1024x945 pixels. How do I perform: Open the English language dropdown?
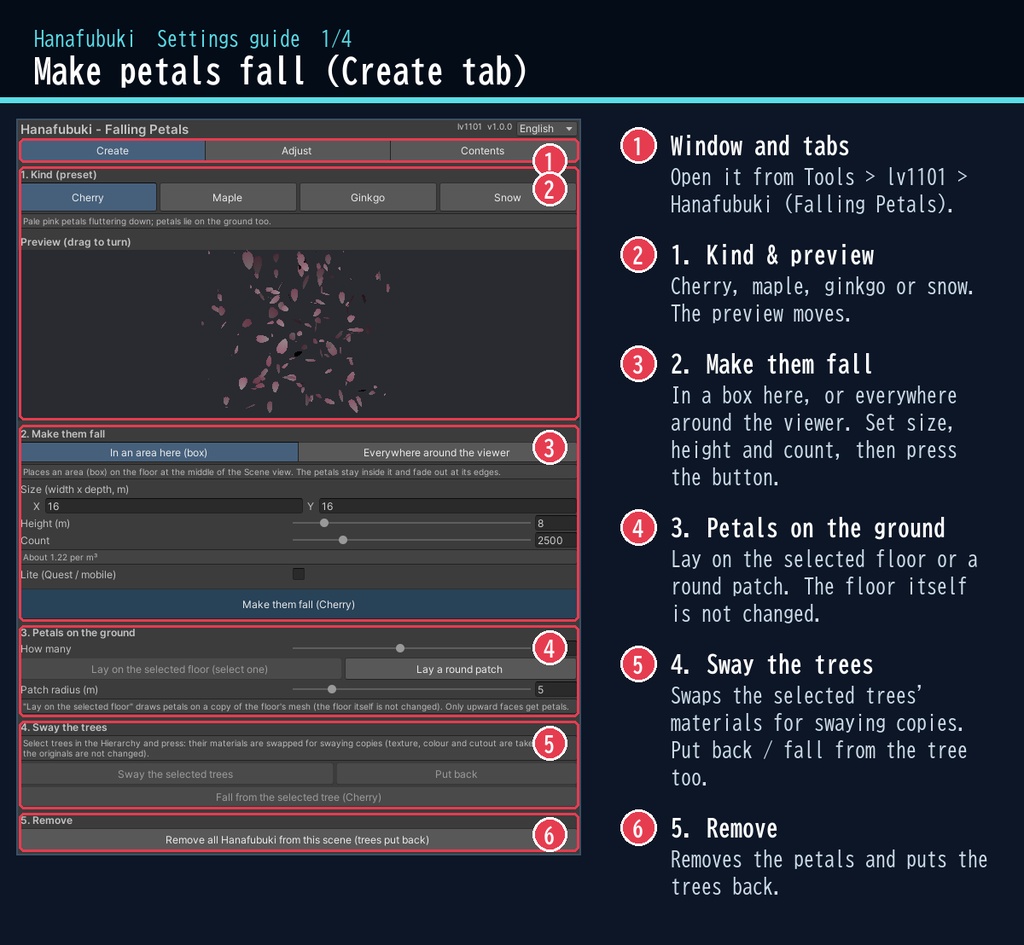coord(546,129)
